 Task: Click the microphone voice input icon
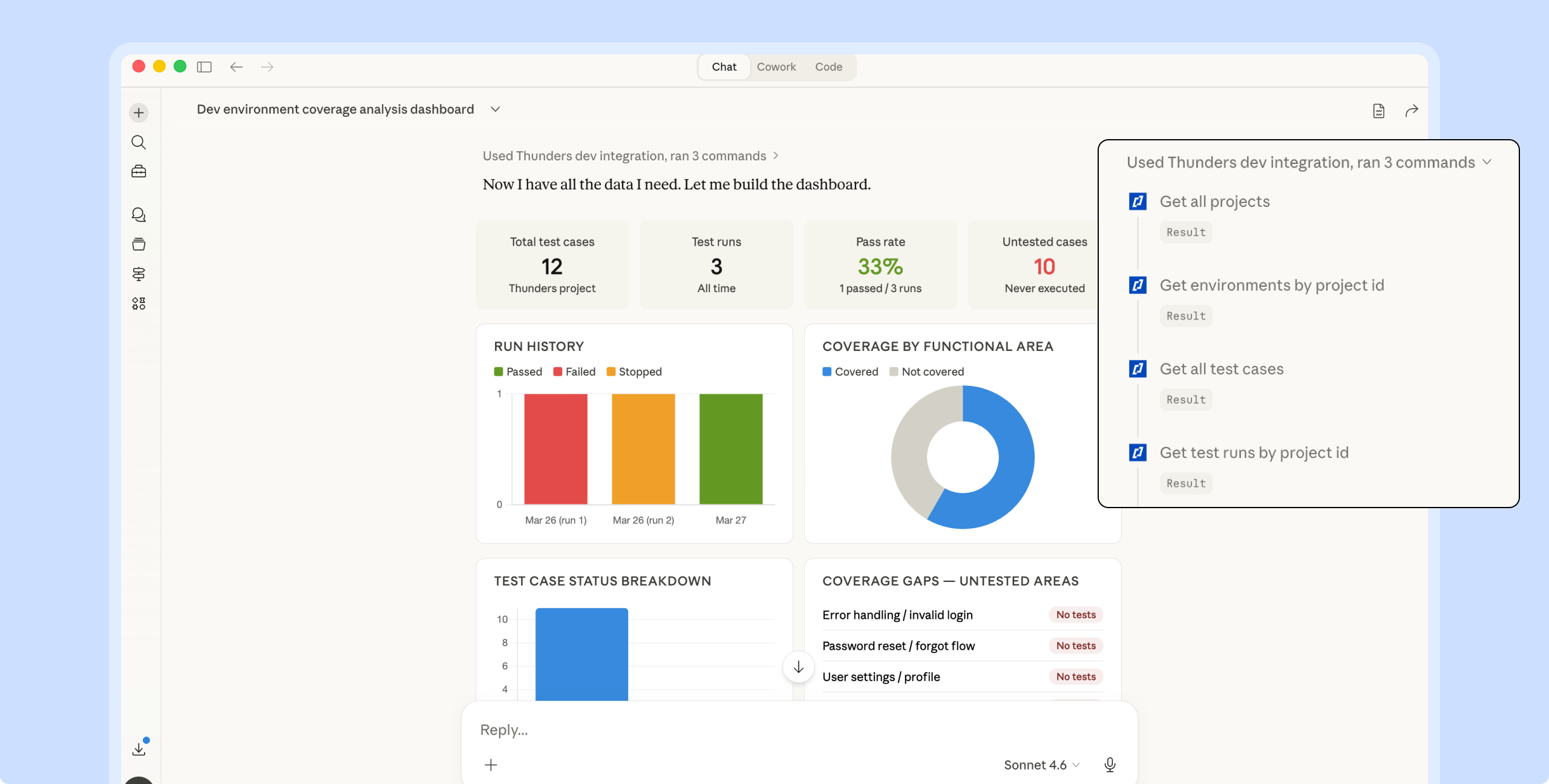click(x=1110, y=765)
